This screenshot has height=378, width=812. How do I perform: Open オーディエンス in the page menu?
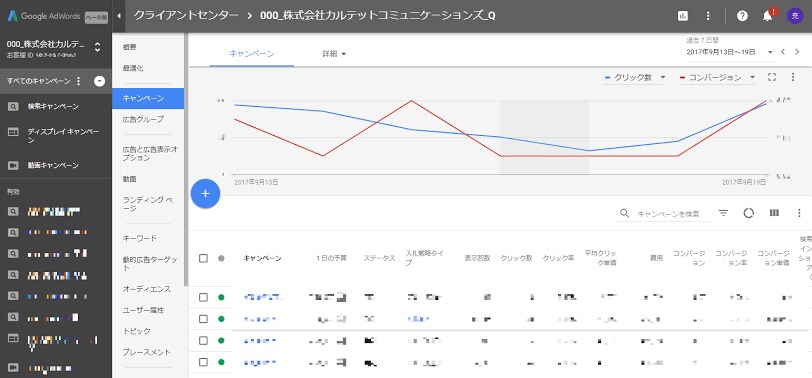147,289
